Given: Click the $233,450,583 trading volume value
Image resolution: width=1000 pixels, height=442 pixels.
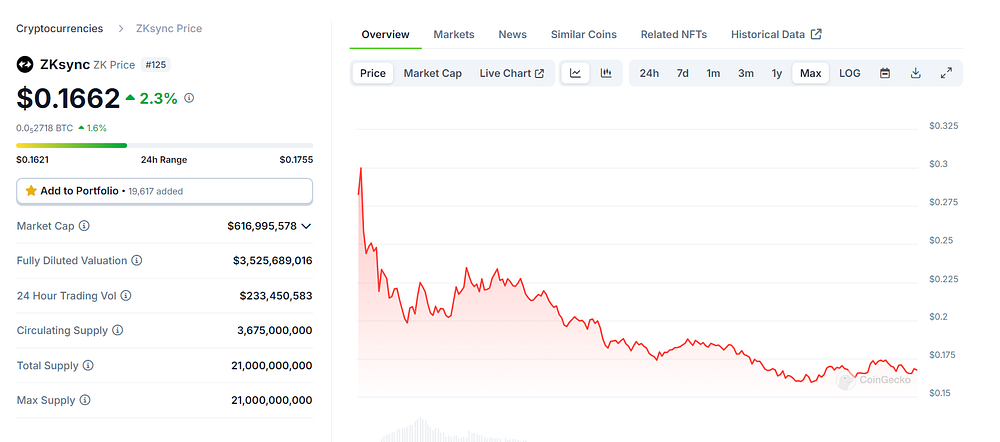Looking at the screenshot, I should pyautogui.click(x=276, y=296).
